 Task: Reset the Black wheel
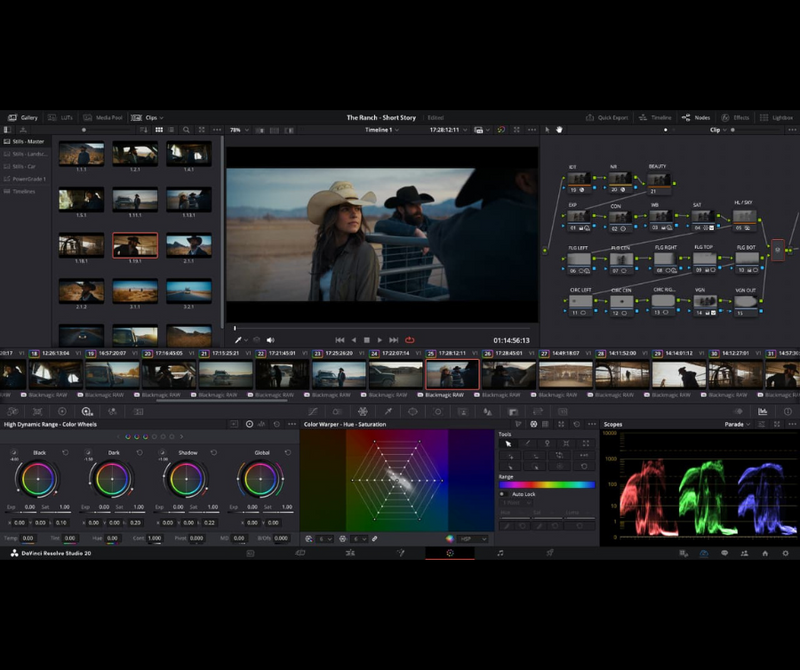(65, 453)
